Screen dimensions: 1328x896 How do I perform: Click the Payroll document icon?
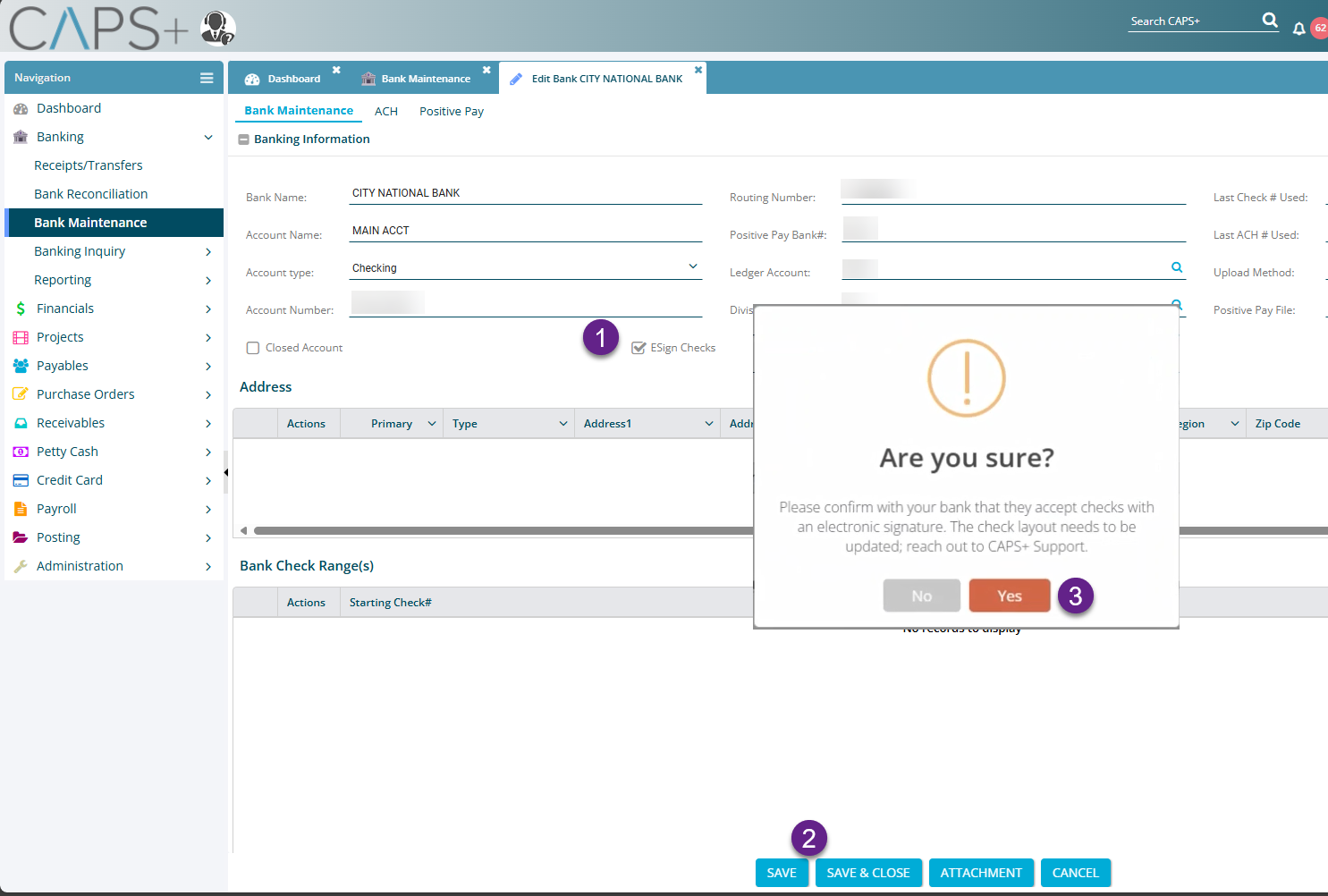click(x=21, y=509)
